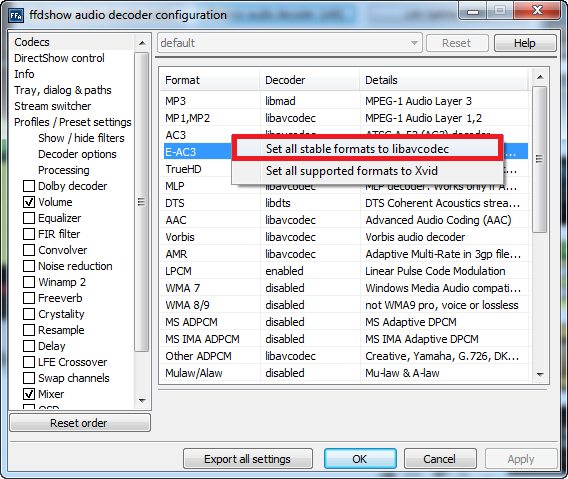The height and width of the screenshot is (479, 568).
Task: Click the left panel scroll-up arrow
Action: coord(142,43)
